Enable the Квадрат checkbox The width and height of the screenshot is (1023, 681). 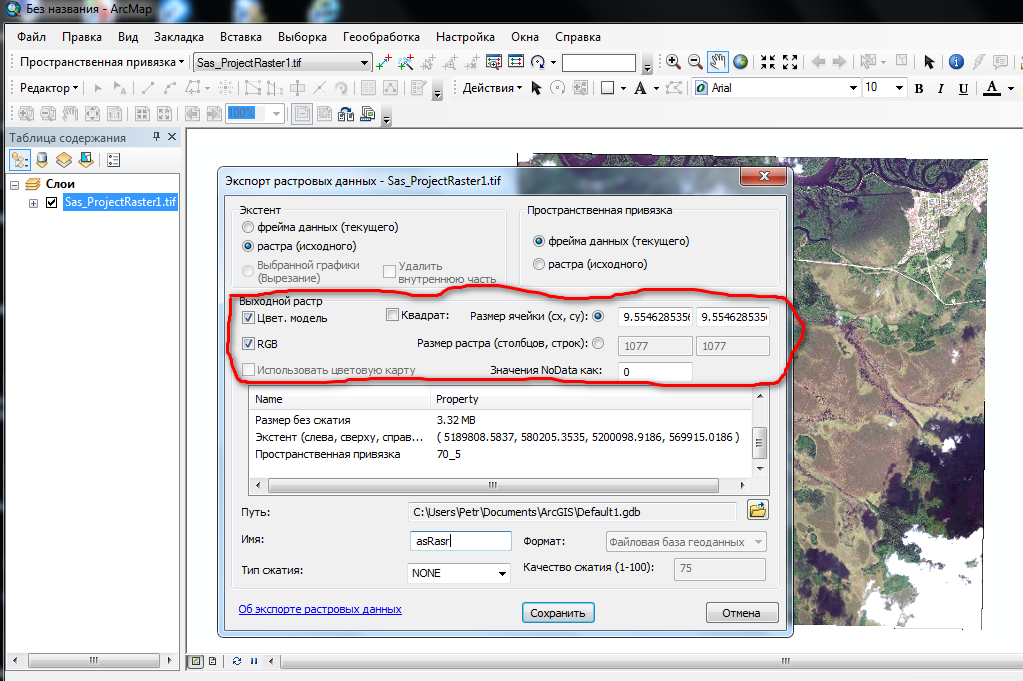point(393,316)
